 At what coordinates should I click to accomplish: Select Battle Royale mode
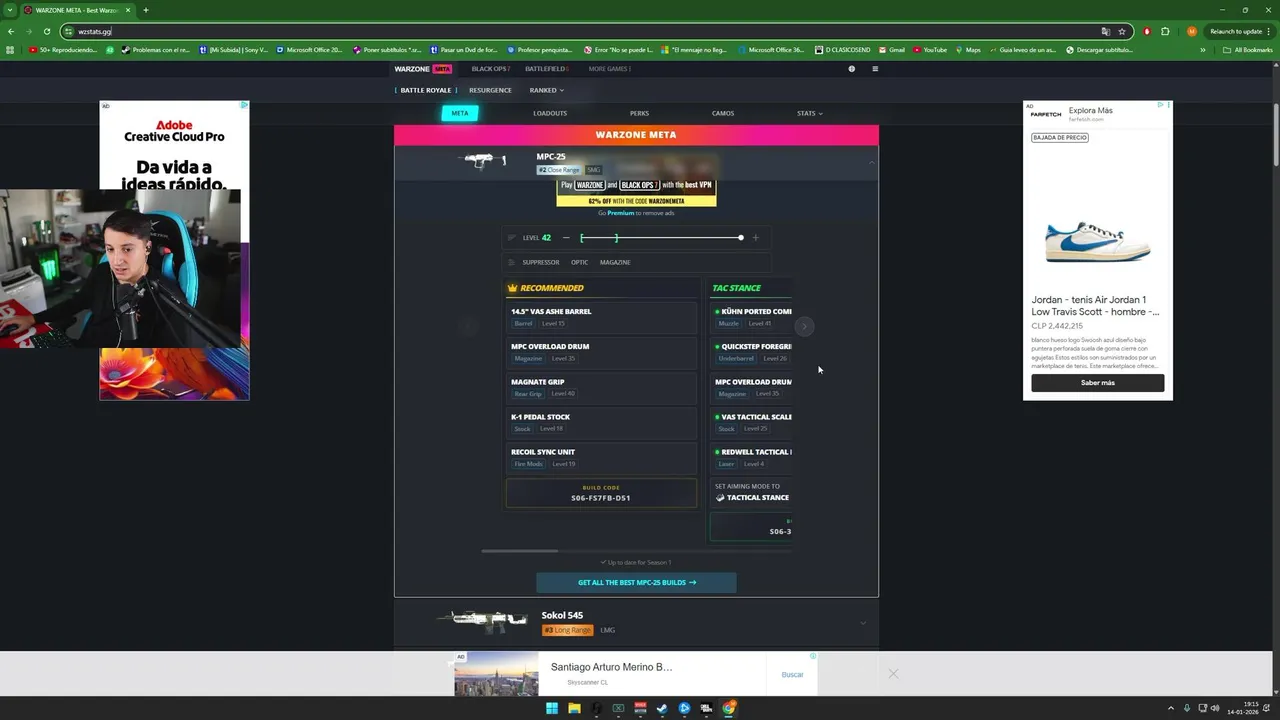(x=425, y=90)
